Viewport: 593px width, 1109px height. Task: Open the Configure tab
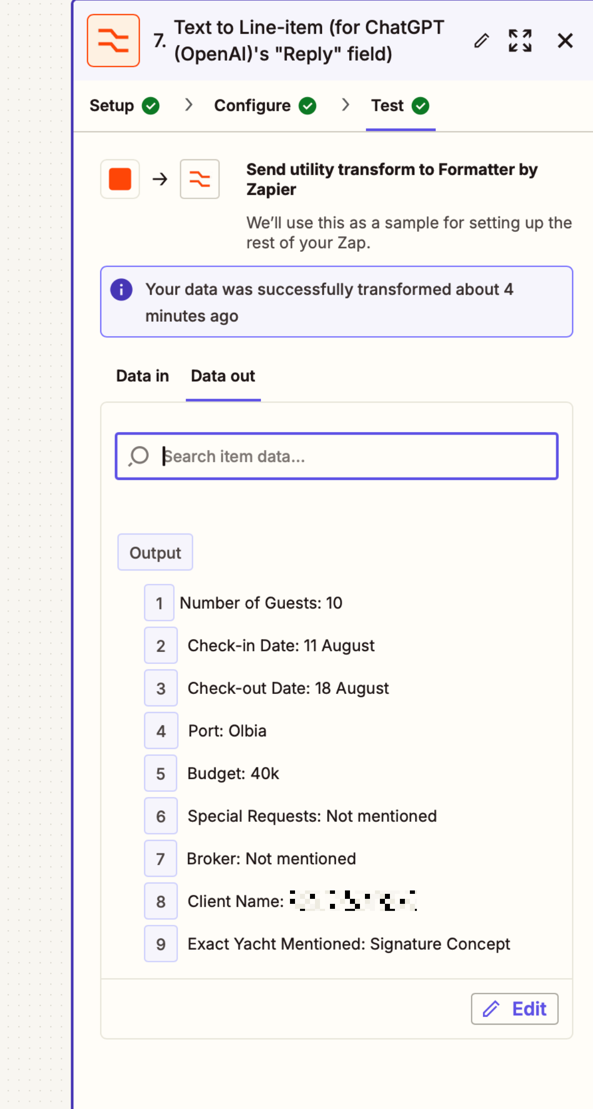tap(265, 106)
